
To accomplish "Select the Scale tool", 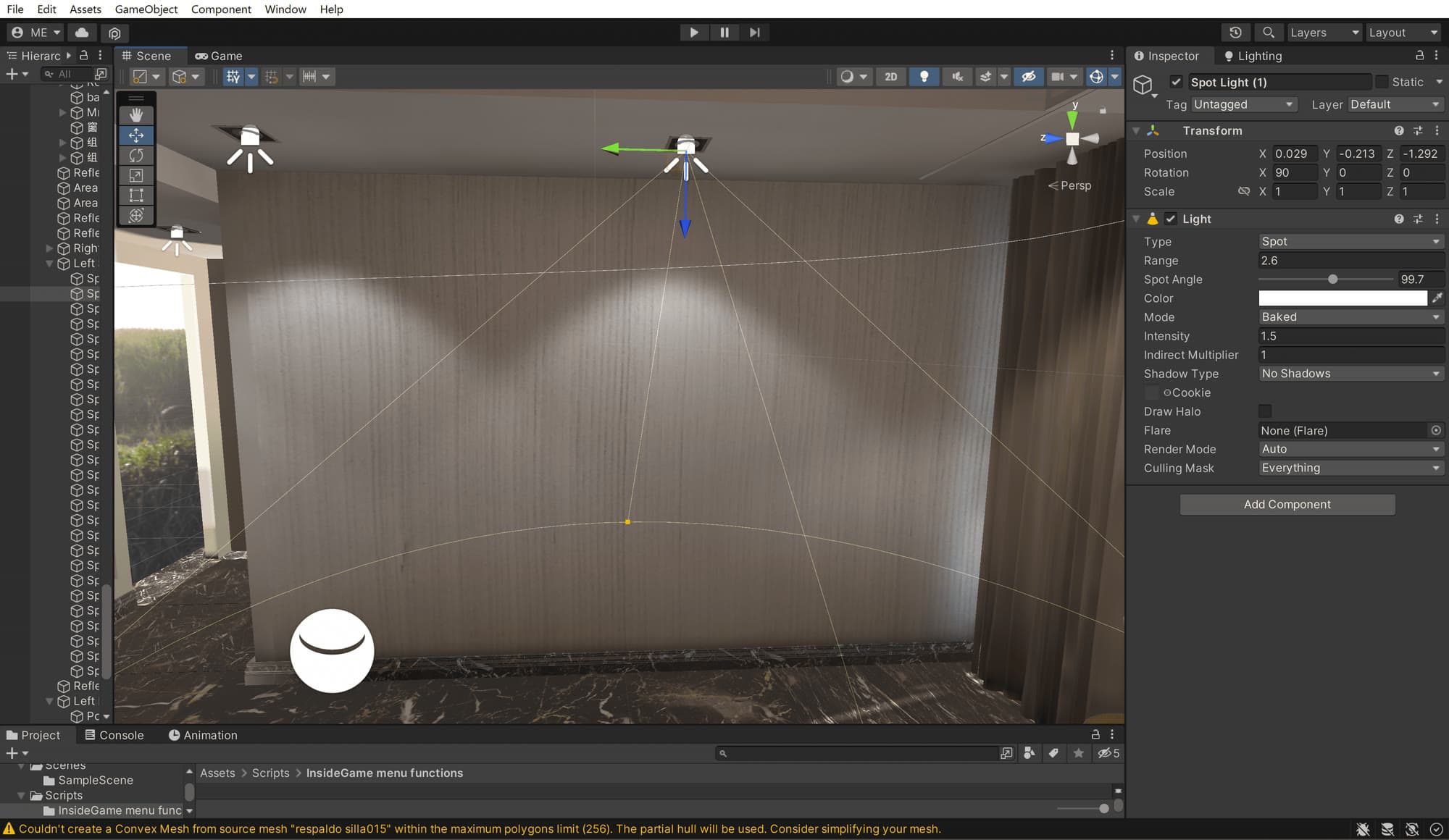I will click(x=136, y=175).
